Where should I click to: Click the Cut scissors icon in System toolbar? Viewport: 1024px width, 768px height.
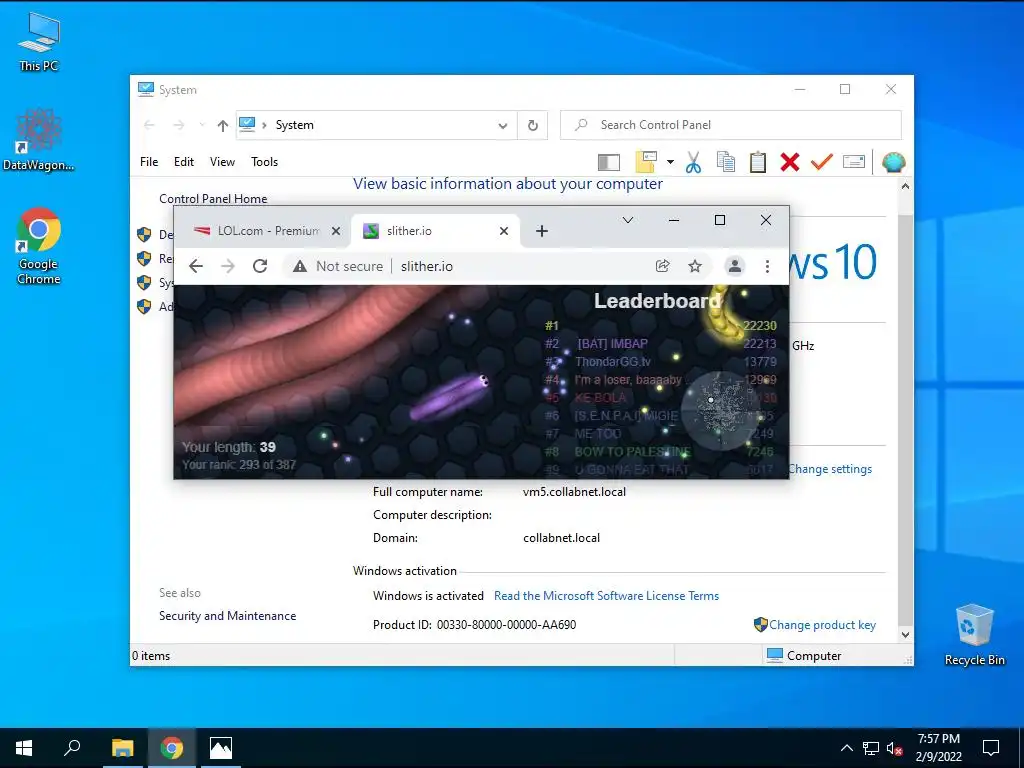[693, 162]
